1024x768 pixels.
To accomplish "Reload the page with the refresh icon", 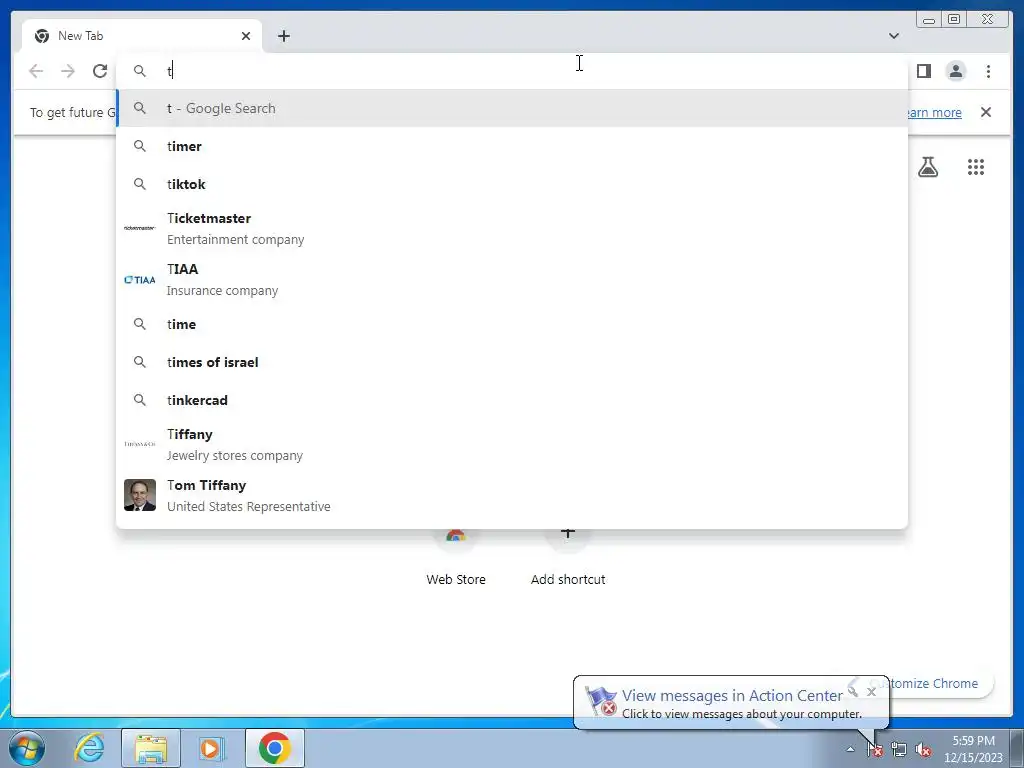I will click(x=100, y=71).
